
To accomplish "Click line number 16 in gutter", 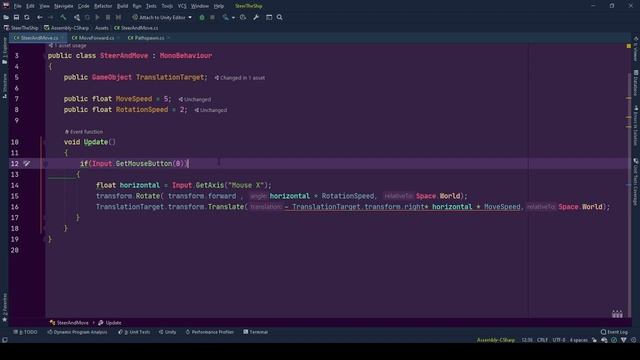I will coord(15,207).
